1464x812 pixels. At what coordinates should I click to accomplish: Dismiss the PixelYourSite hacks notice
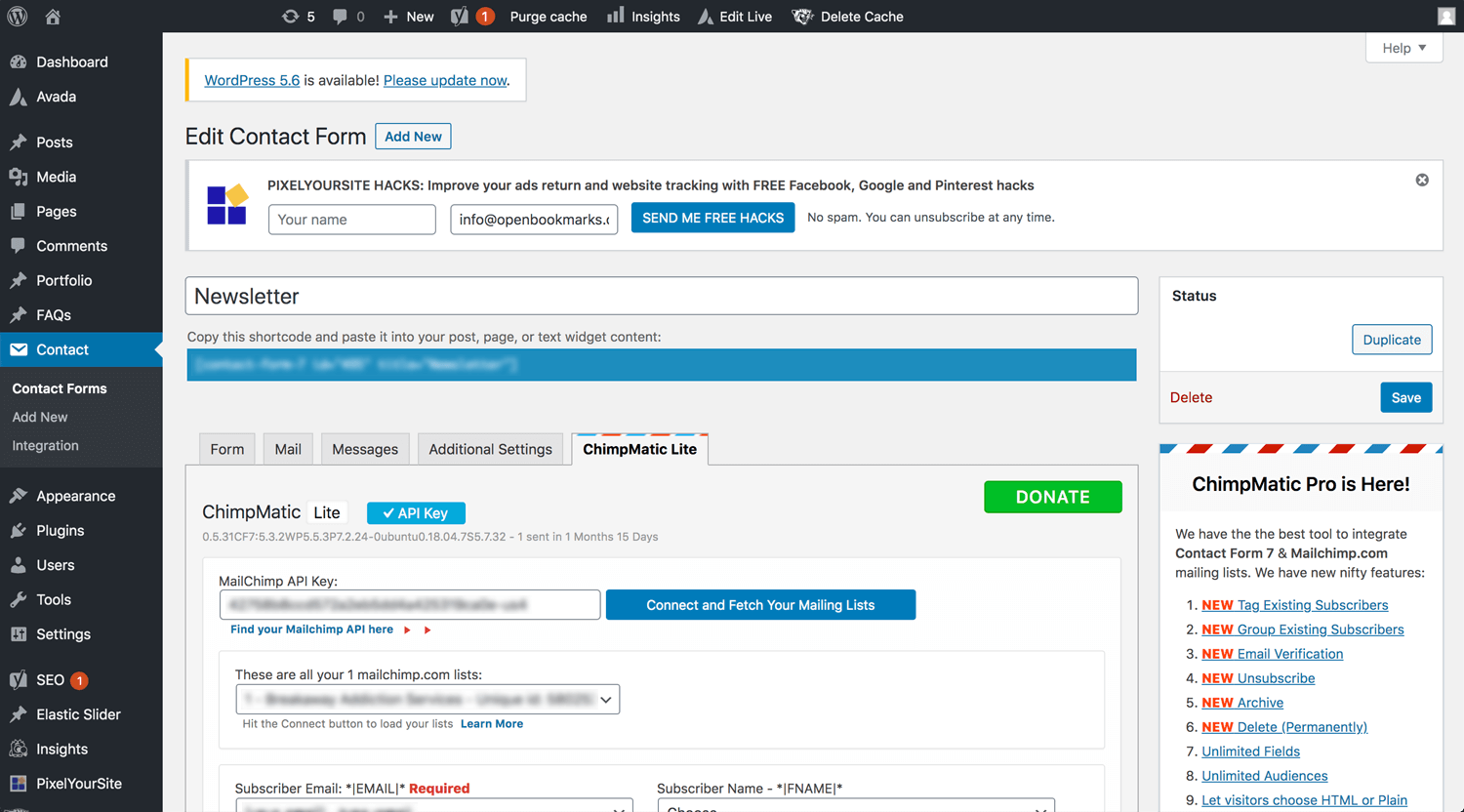1422,180
